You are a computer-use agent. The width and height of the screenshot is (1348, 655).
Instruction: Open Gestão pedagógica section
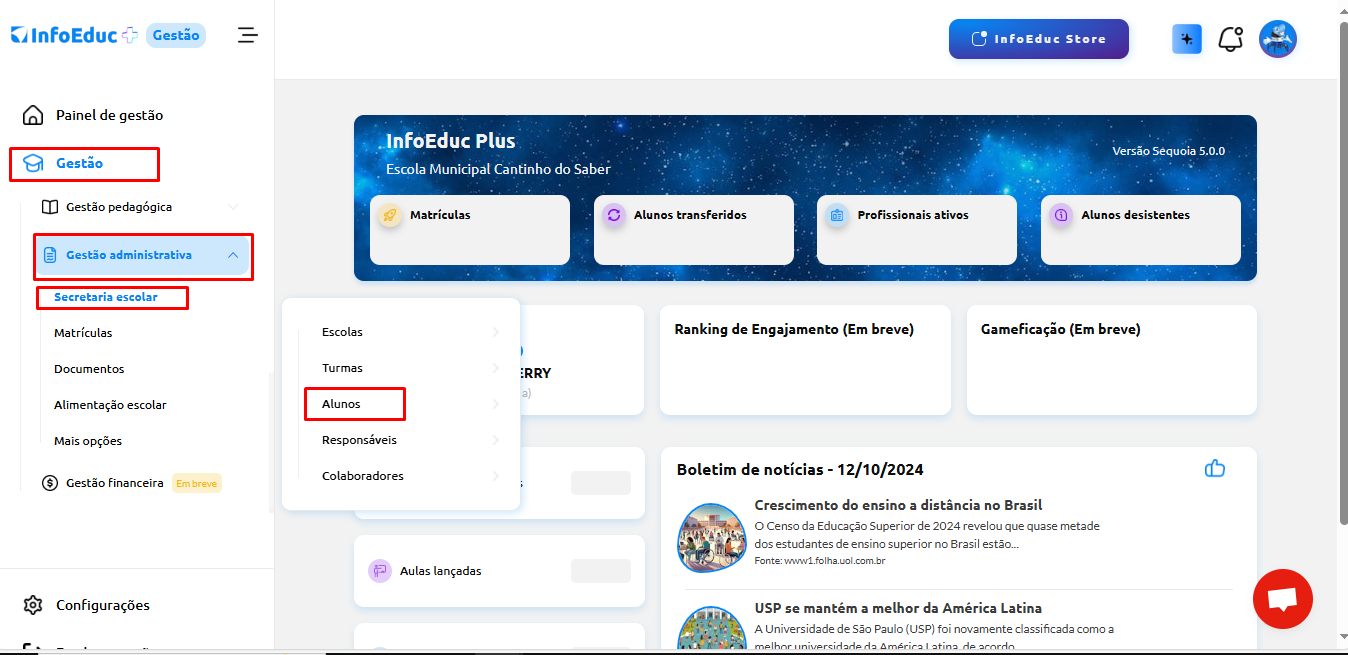[119, 207]
